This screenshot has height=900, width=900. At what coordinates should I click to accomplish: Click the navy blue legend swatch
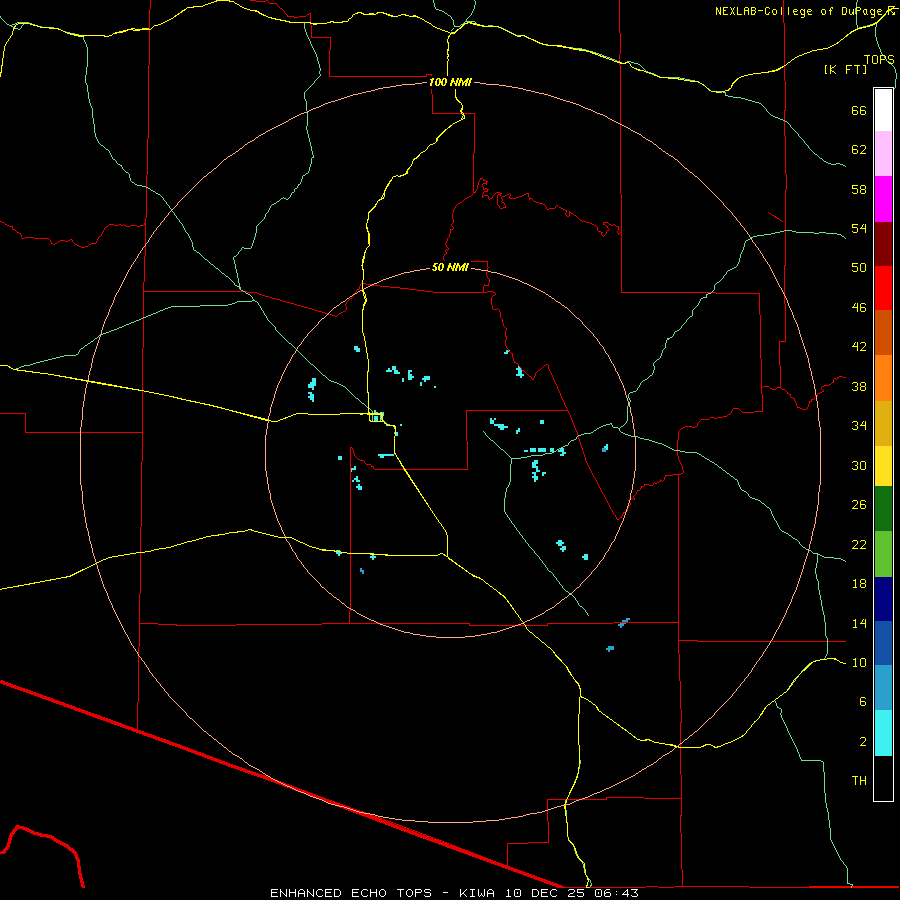pyautogui.click(x=883, y=599)
